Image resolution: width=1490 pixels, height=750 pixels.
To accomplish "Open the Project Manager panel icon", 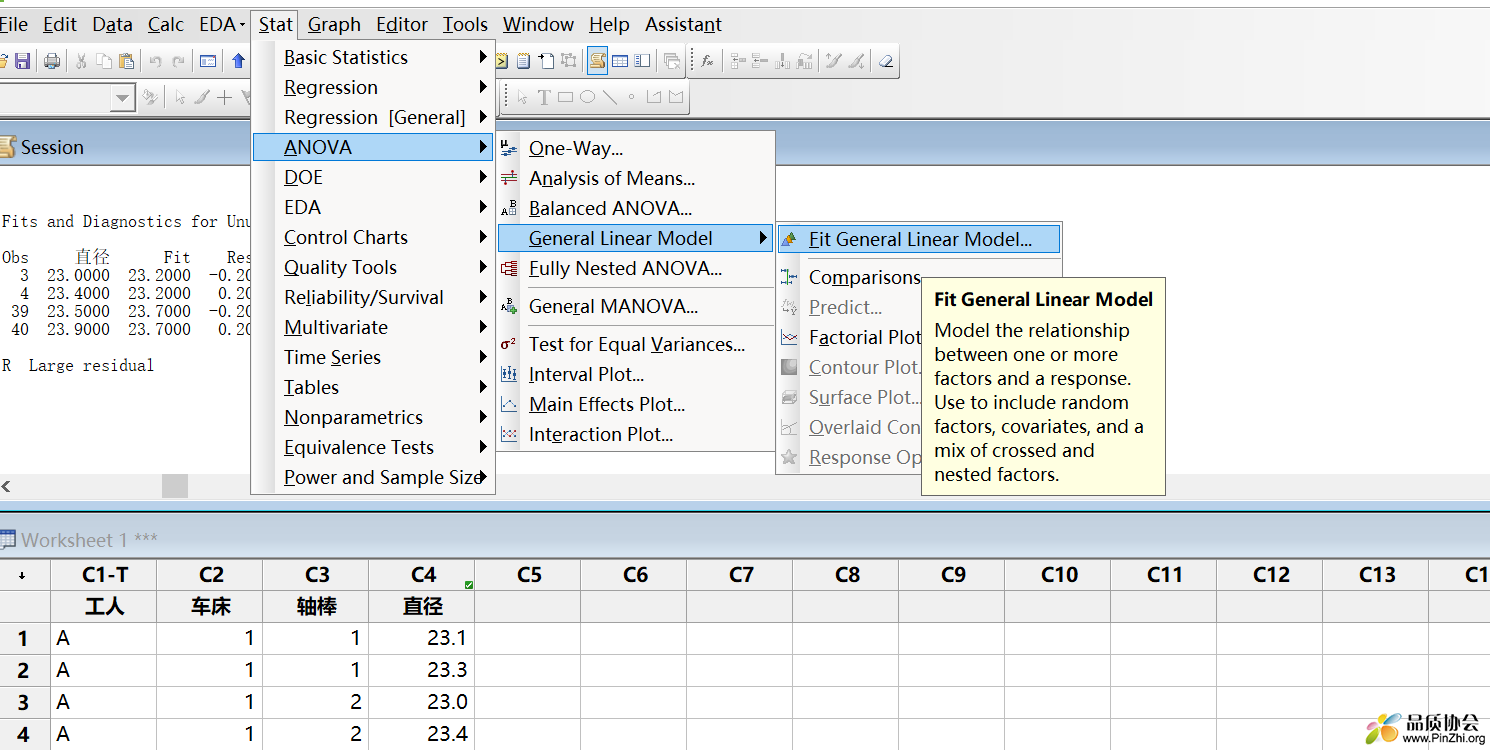I will pos(642,61).
